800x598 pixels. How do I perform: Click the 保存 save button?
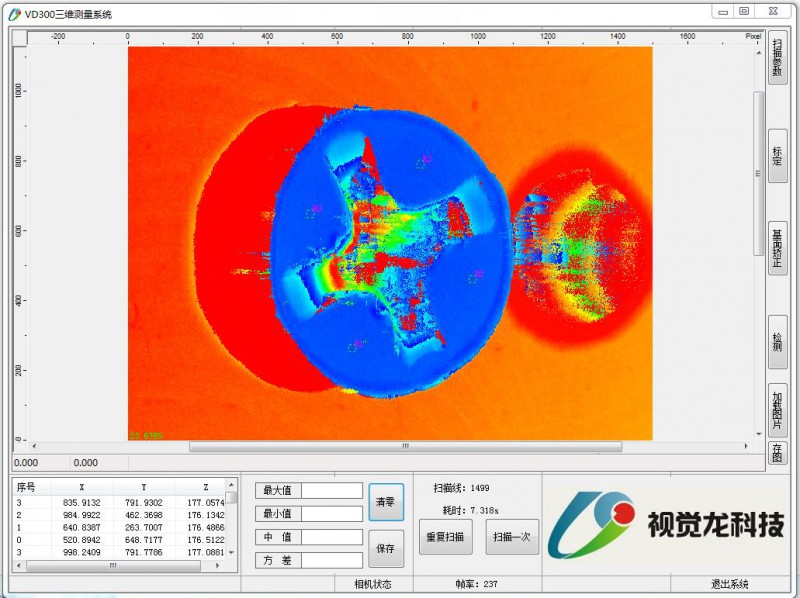[386, 549]
